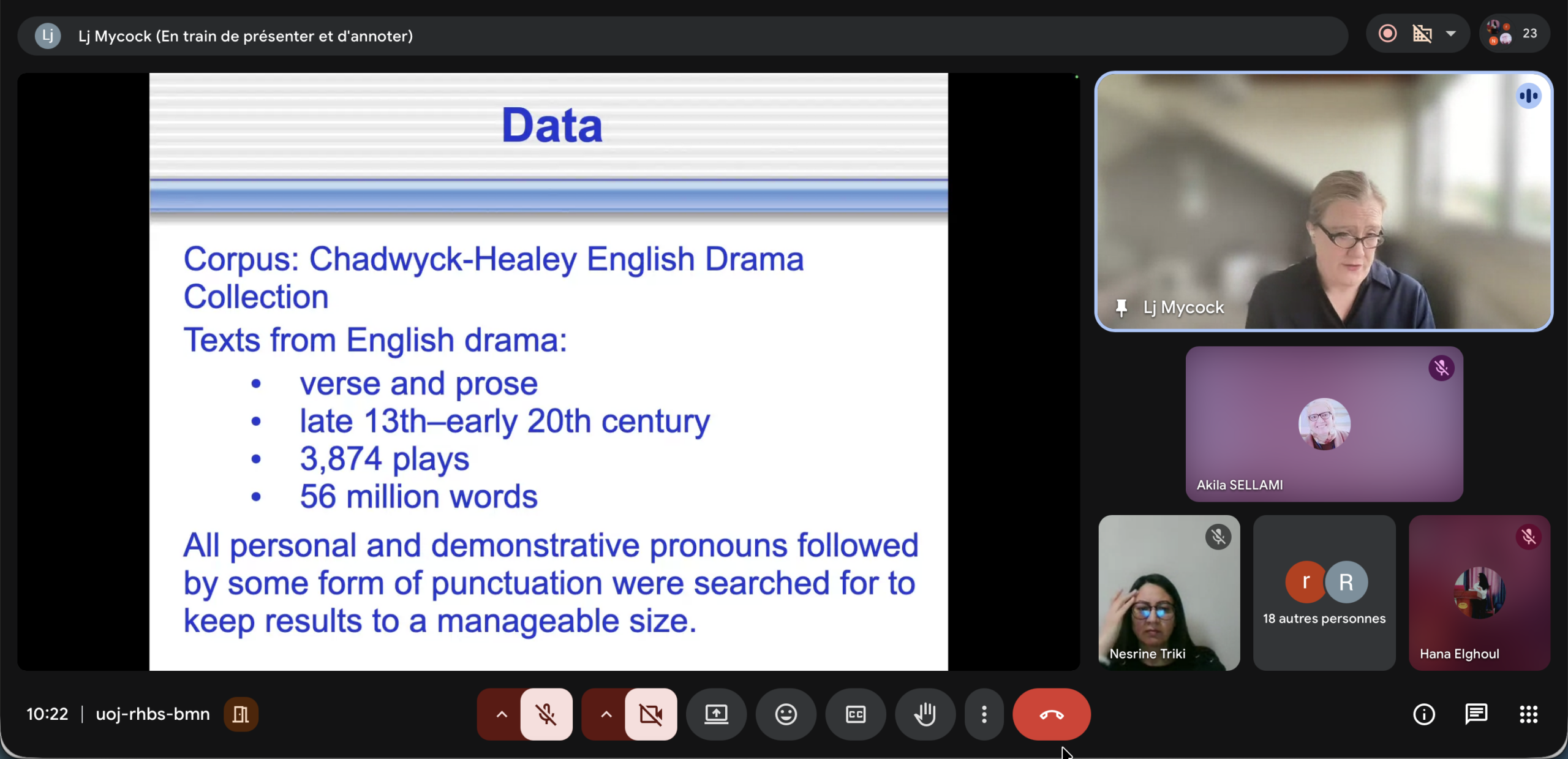This screenshot has height=759, width=1568.
Task: Click the present screen icon
Action: click(x=716, y=714)
